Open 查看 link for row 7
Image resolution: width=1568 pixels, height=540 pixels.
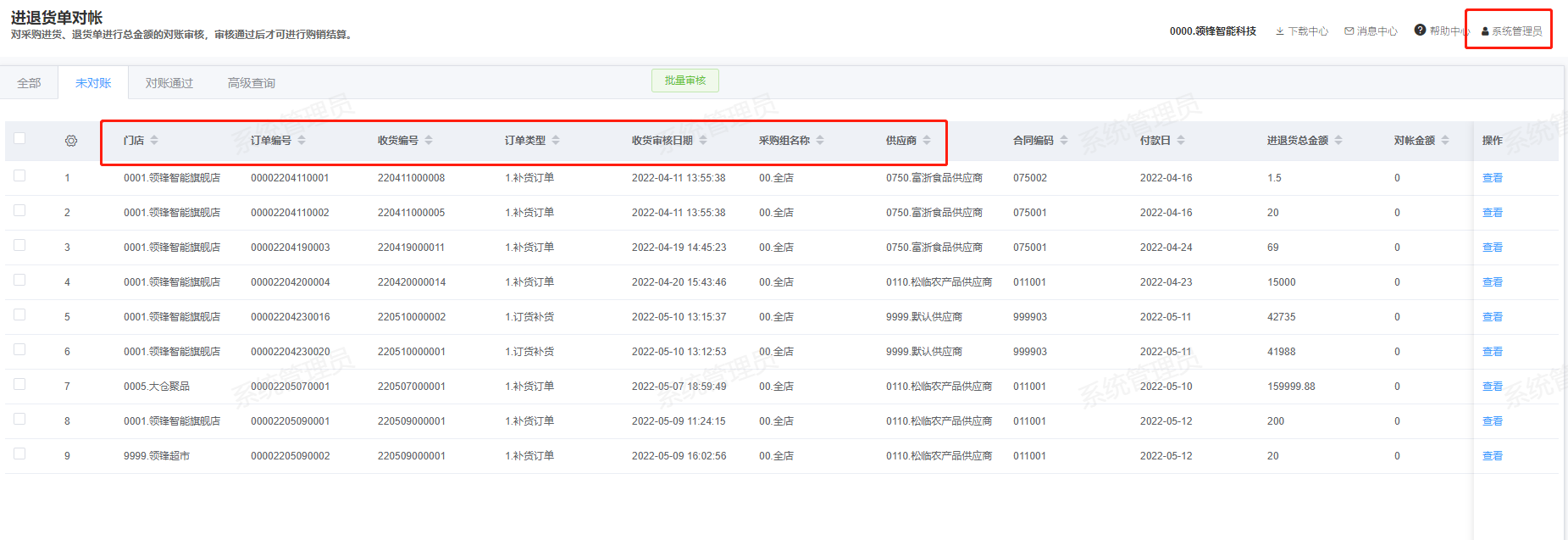pyautogui.click(x=1492, y=387)
